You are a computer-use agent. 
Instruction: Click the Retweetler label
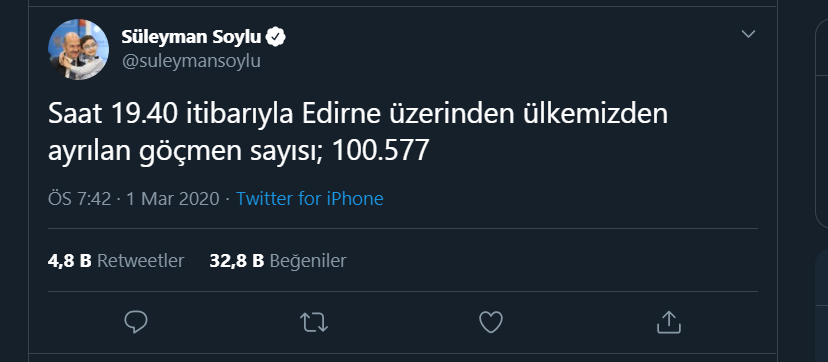tap(140, 261)
